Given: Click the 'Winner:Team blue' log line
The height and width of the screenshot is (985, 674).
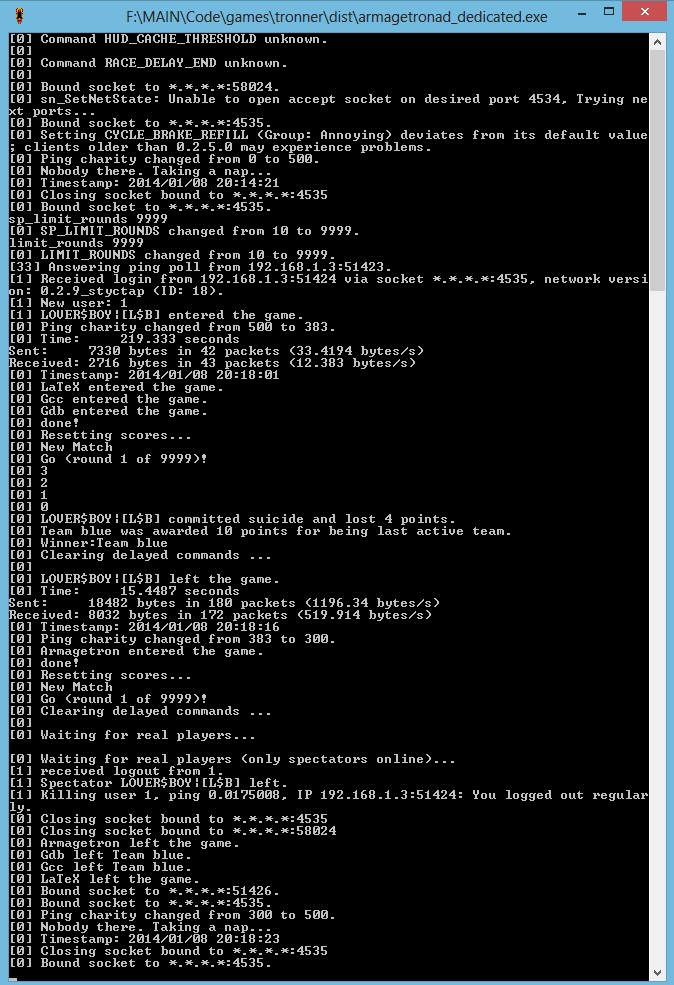Looking at the screenshot, I should [88, 543].
